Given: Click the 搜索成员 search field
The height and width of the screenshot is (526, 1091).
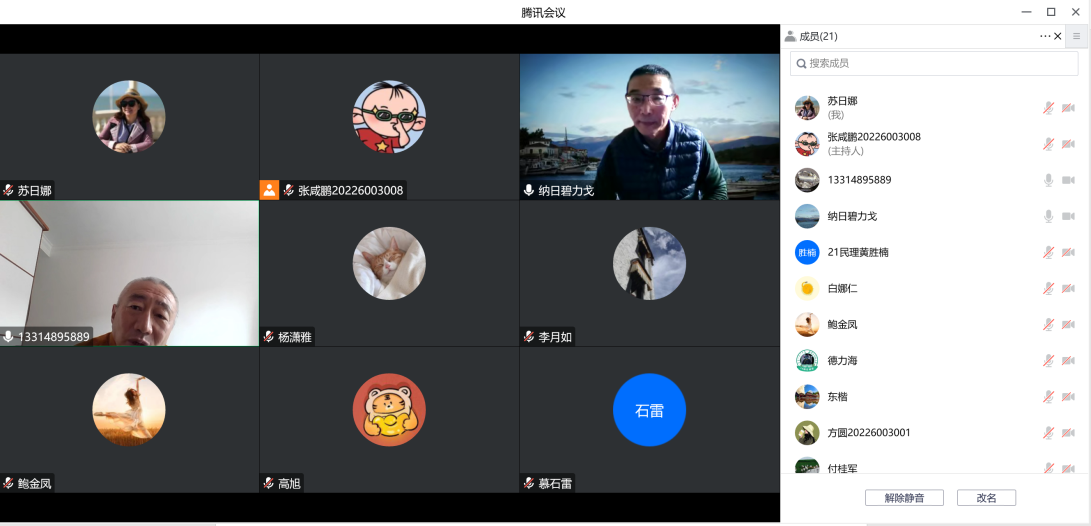Looking at the screenshot, I should (934, 63).
